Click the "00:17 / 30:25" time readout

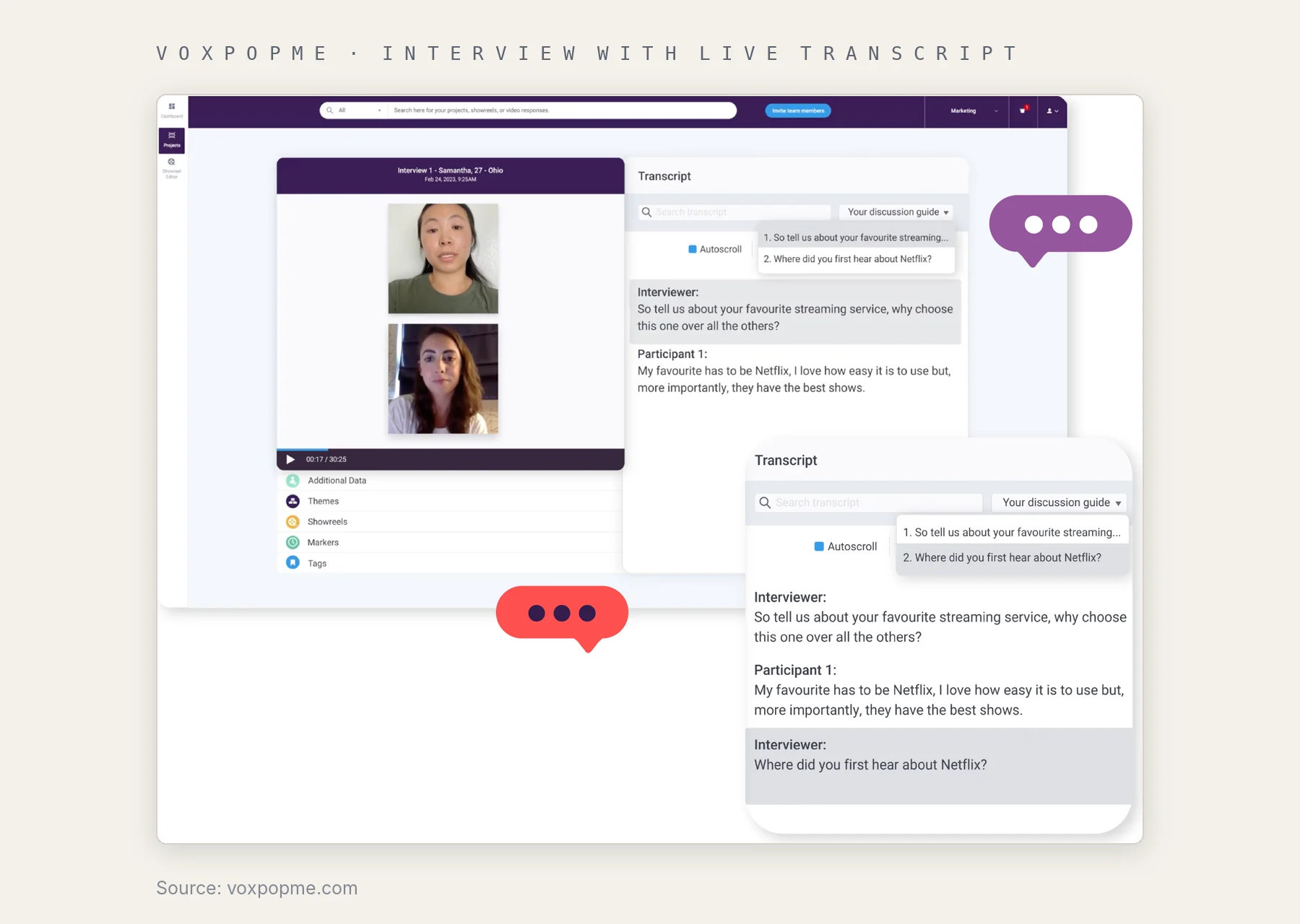click(326, 459)
